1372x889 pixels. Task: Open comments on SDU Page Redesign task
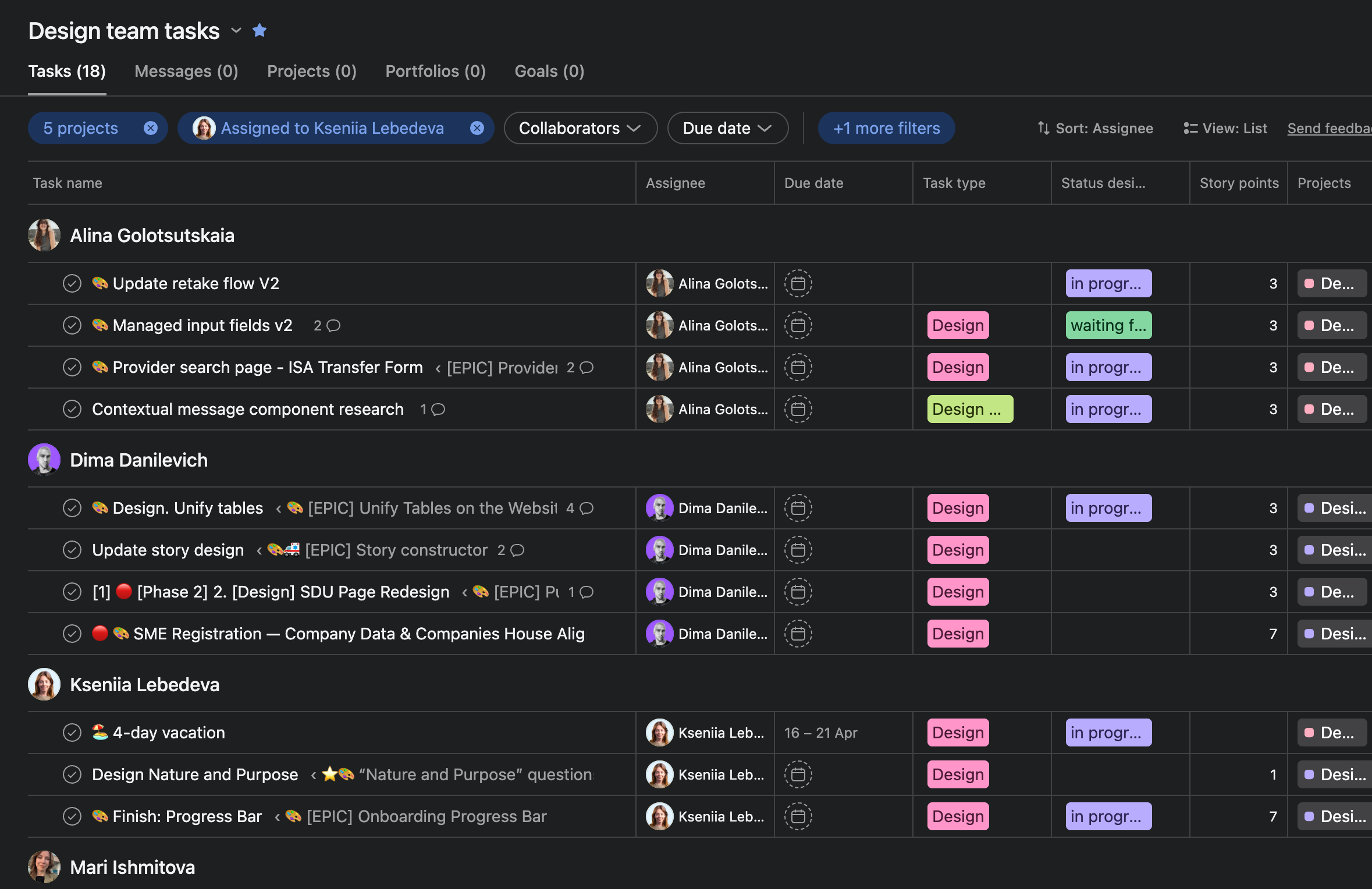(581, 592)
